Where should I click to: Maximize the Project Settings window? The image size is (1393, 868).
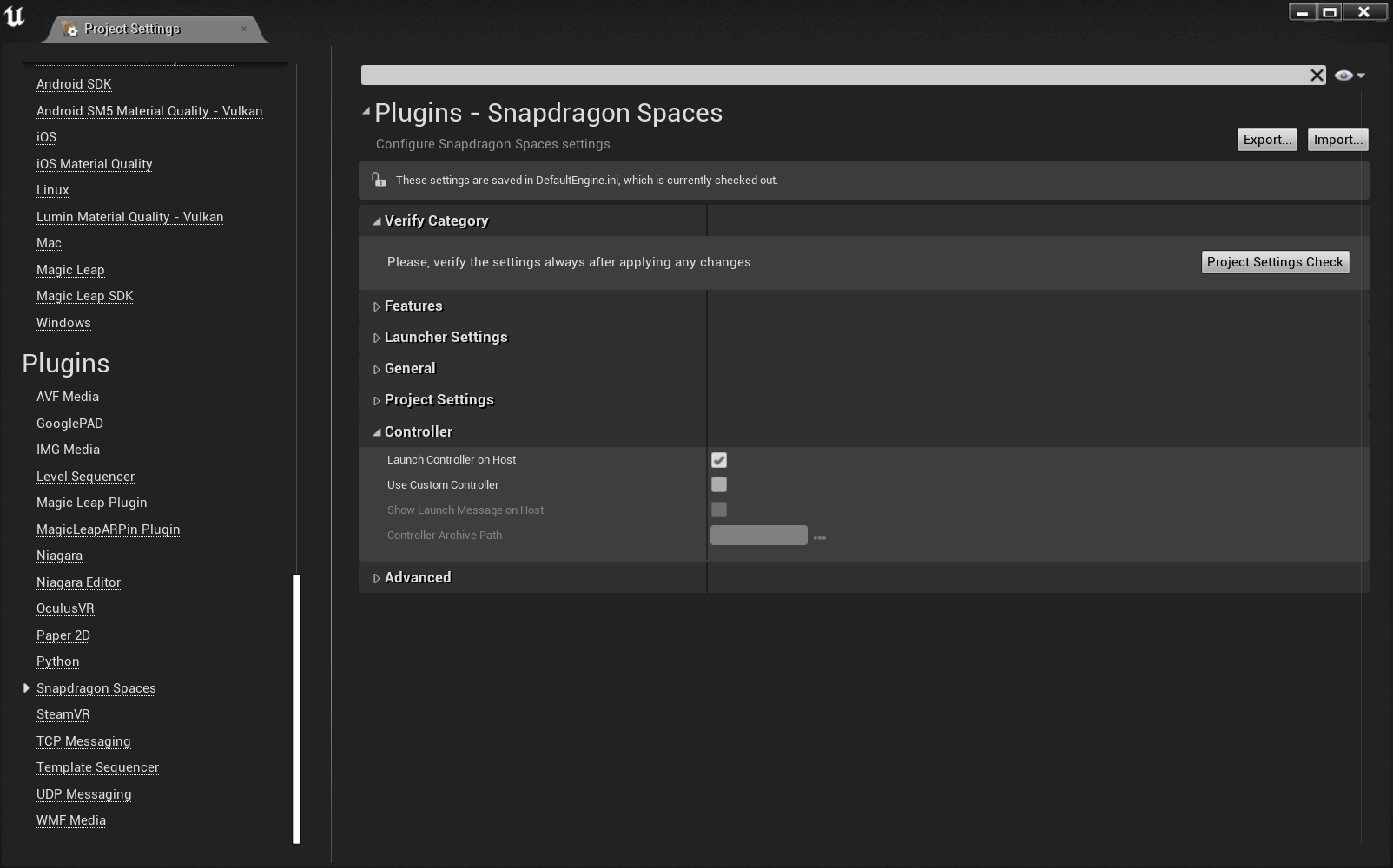(1329, 12)
